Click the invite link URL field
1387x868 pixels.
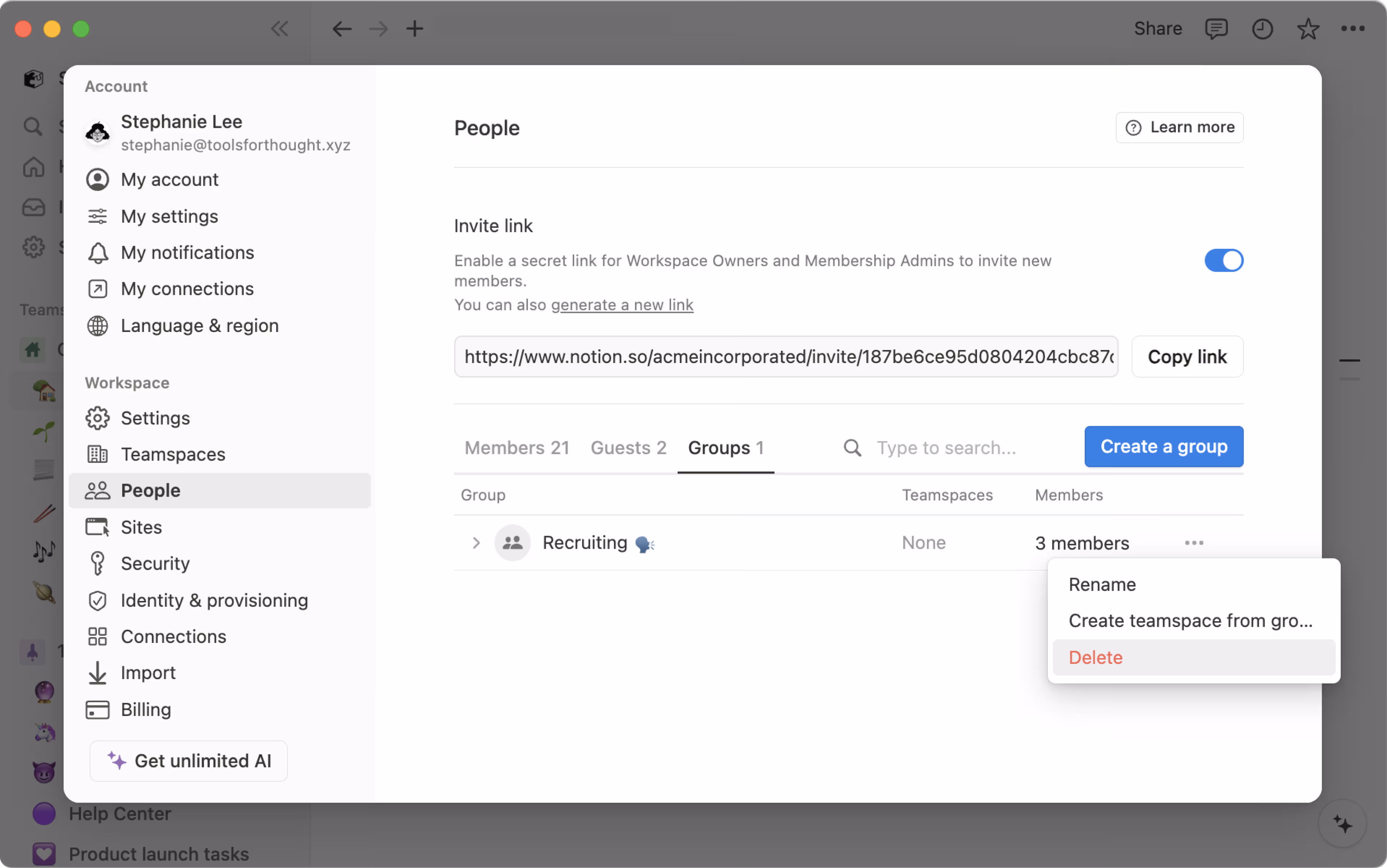785,357
